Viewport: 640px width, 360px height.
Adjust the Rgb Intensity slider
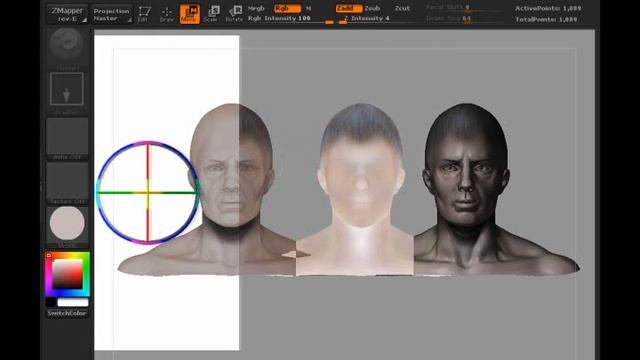[291, 19]
